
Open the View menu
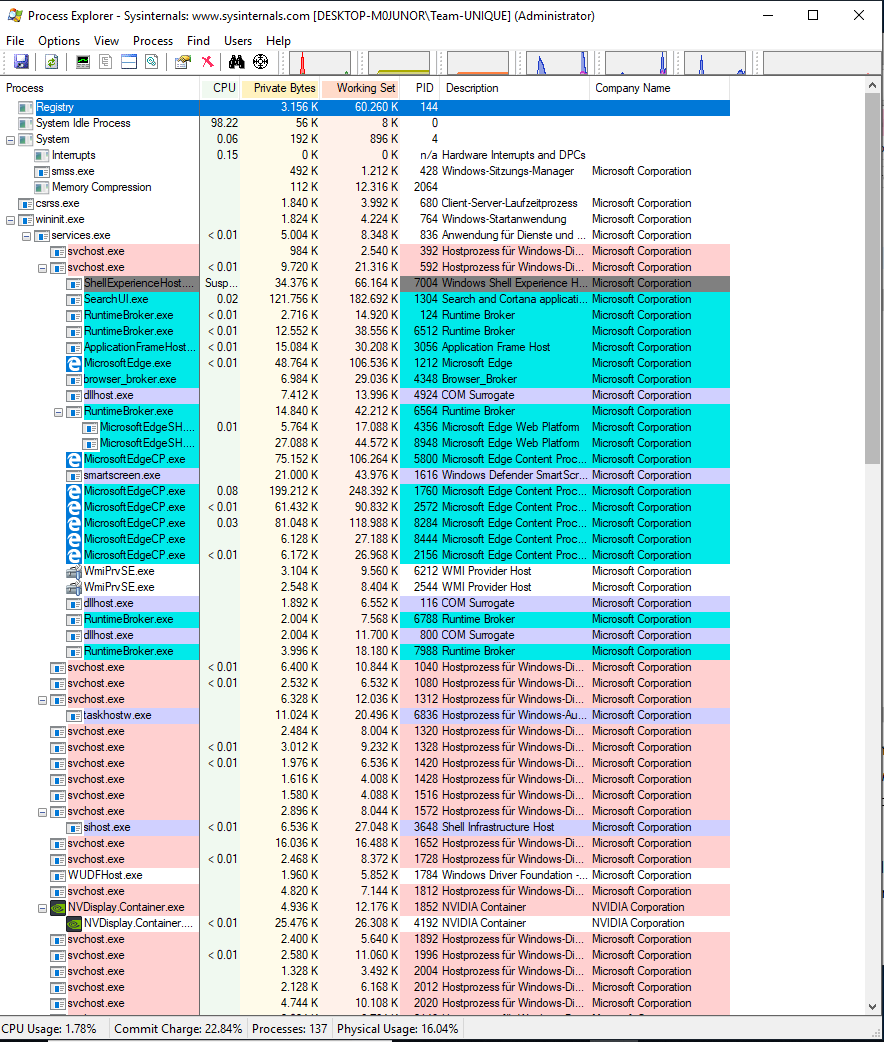tap(106, 41)
